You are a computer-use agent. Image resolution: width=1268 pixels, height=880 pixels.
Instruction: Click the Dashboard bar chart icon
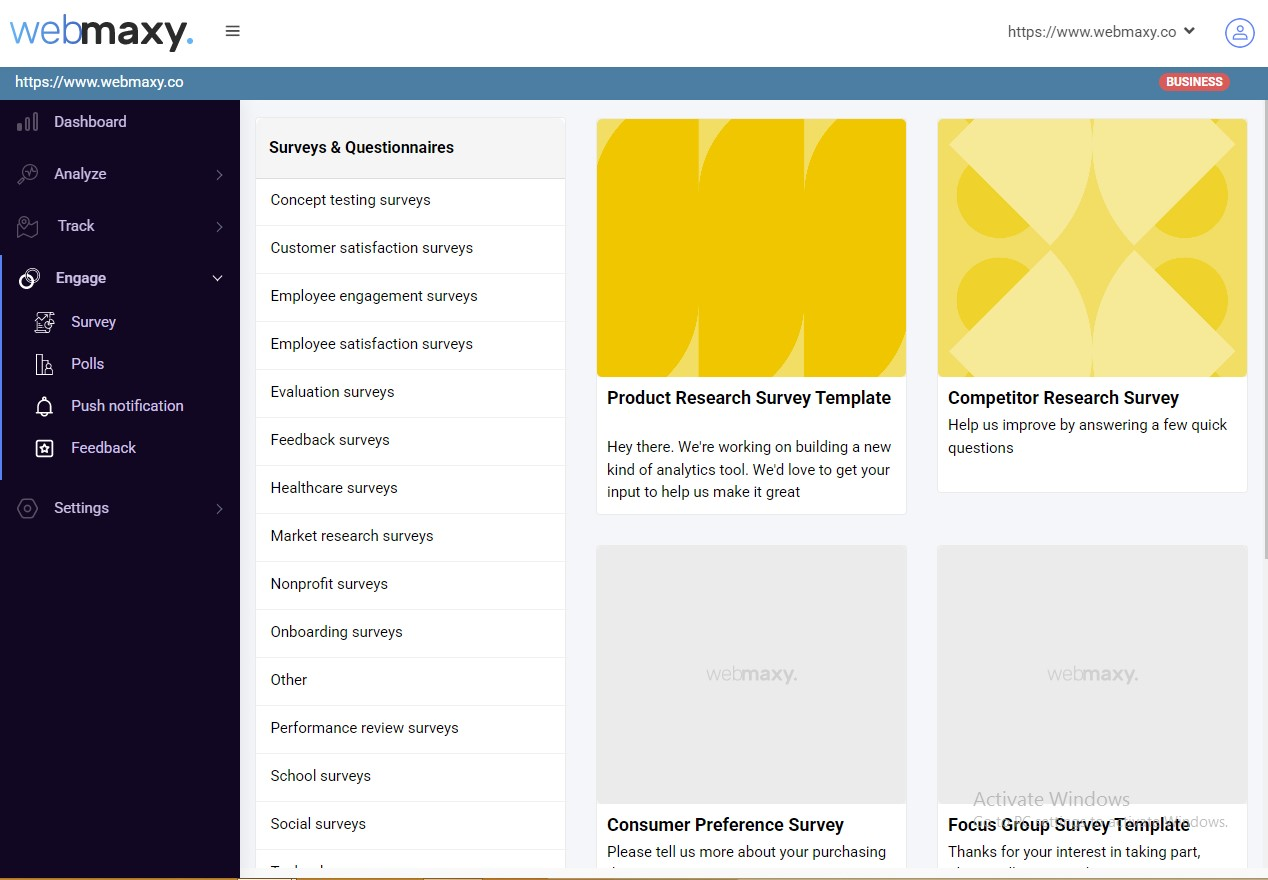(x=28, y=122)
